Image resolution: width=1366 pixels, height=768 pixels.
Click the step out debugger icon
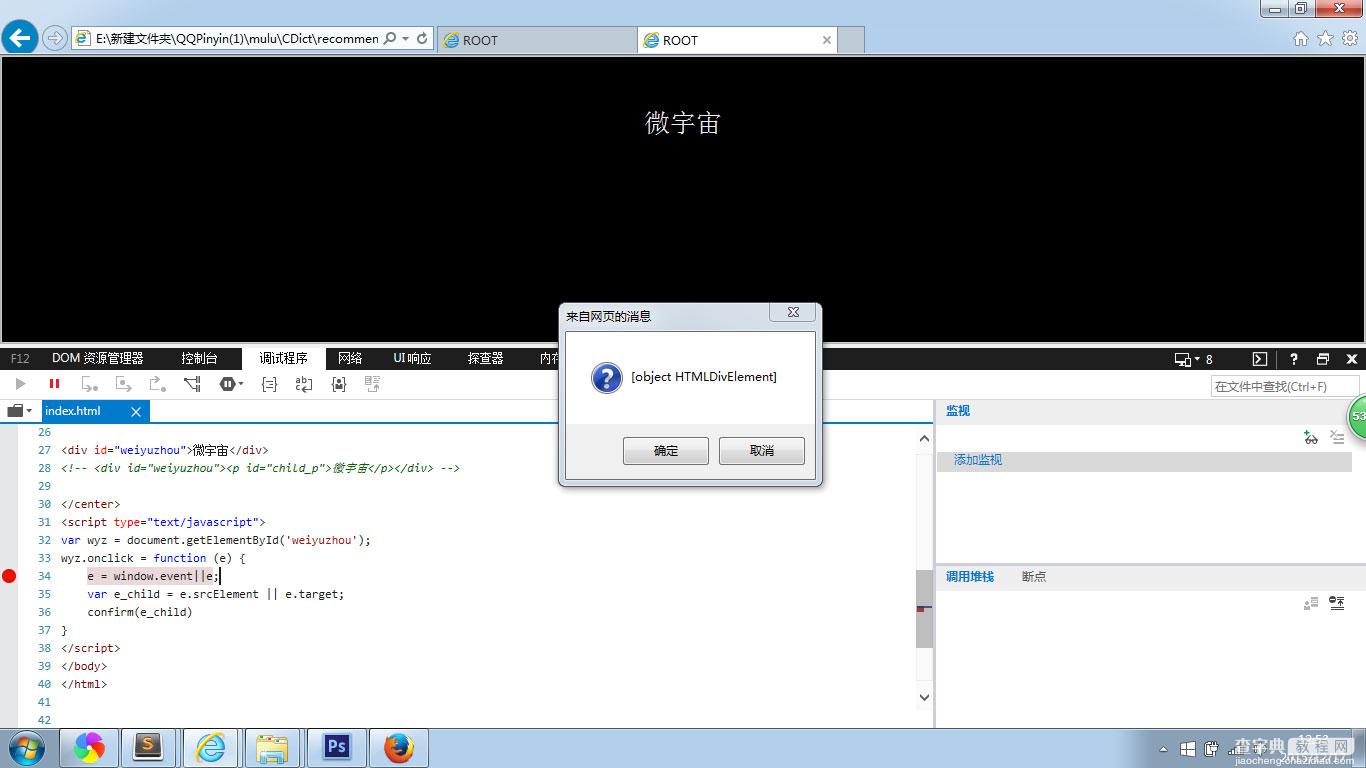(x=157, y=384)
